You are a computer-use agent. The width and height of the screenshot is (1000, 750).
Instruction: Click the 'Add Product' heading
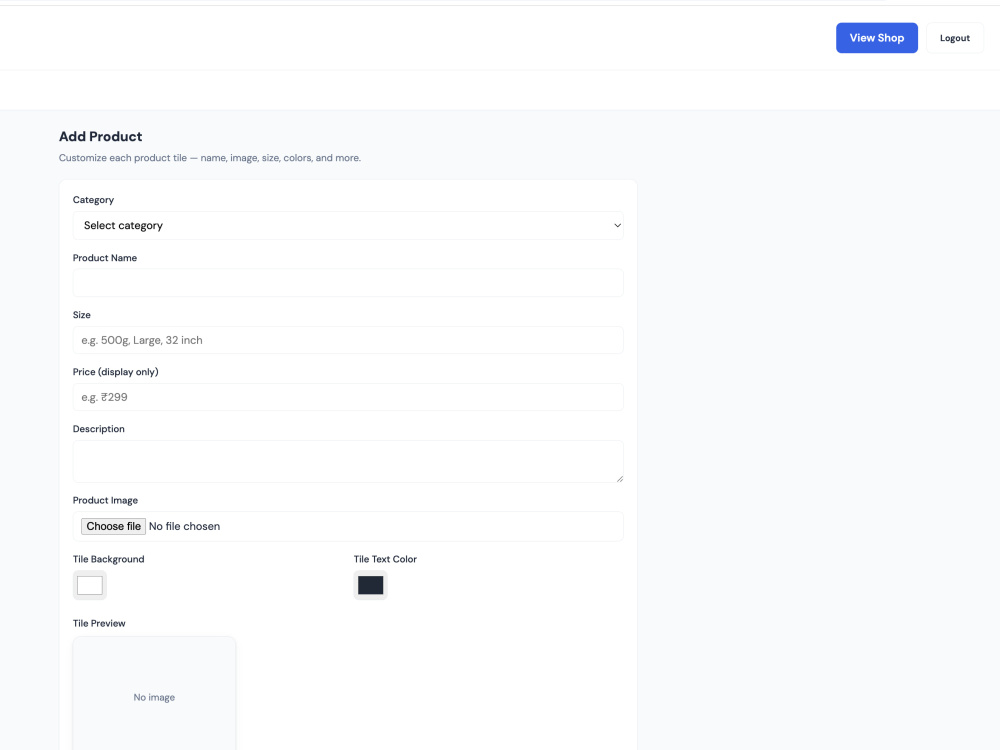coord(101,136)
